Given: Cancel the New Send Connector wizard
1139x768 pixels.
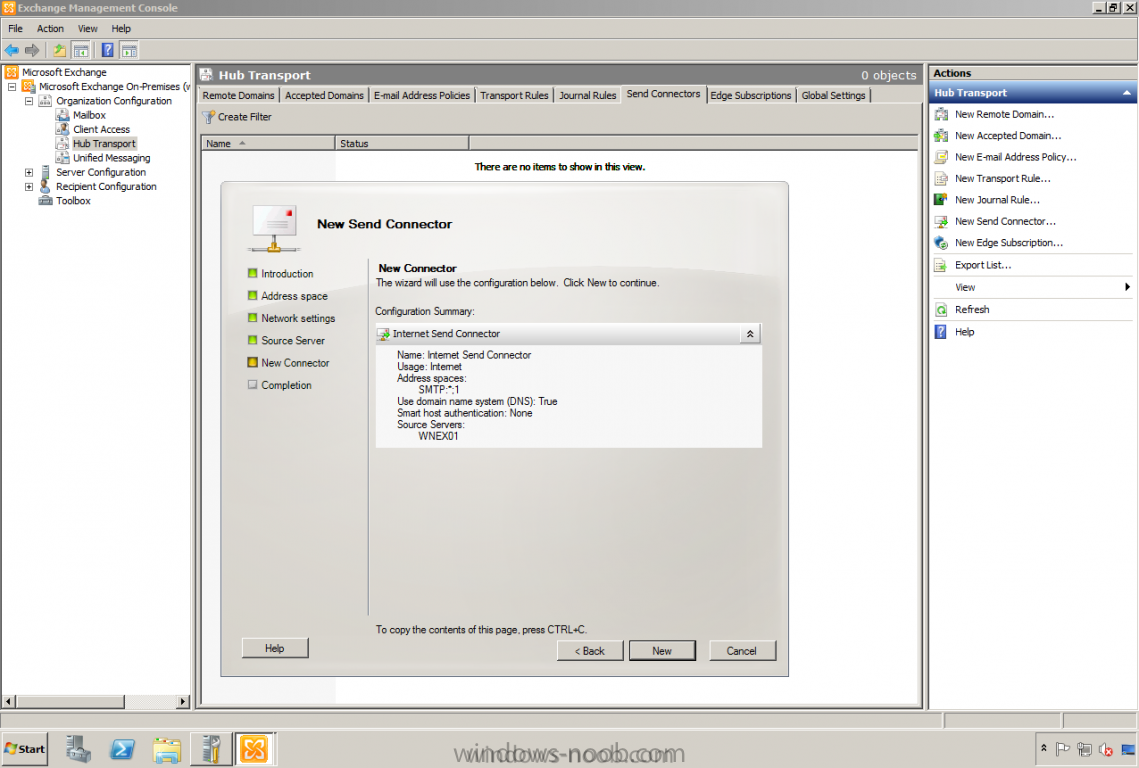Looking at the screenshot, I should point(742,651).
